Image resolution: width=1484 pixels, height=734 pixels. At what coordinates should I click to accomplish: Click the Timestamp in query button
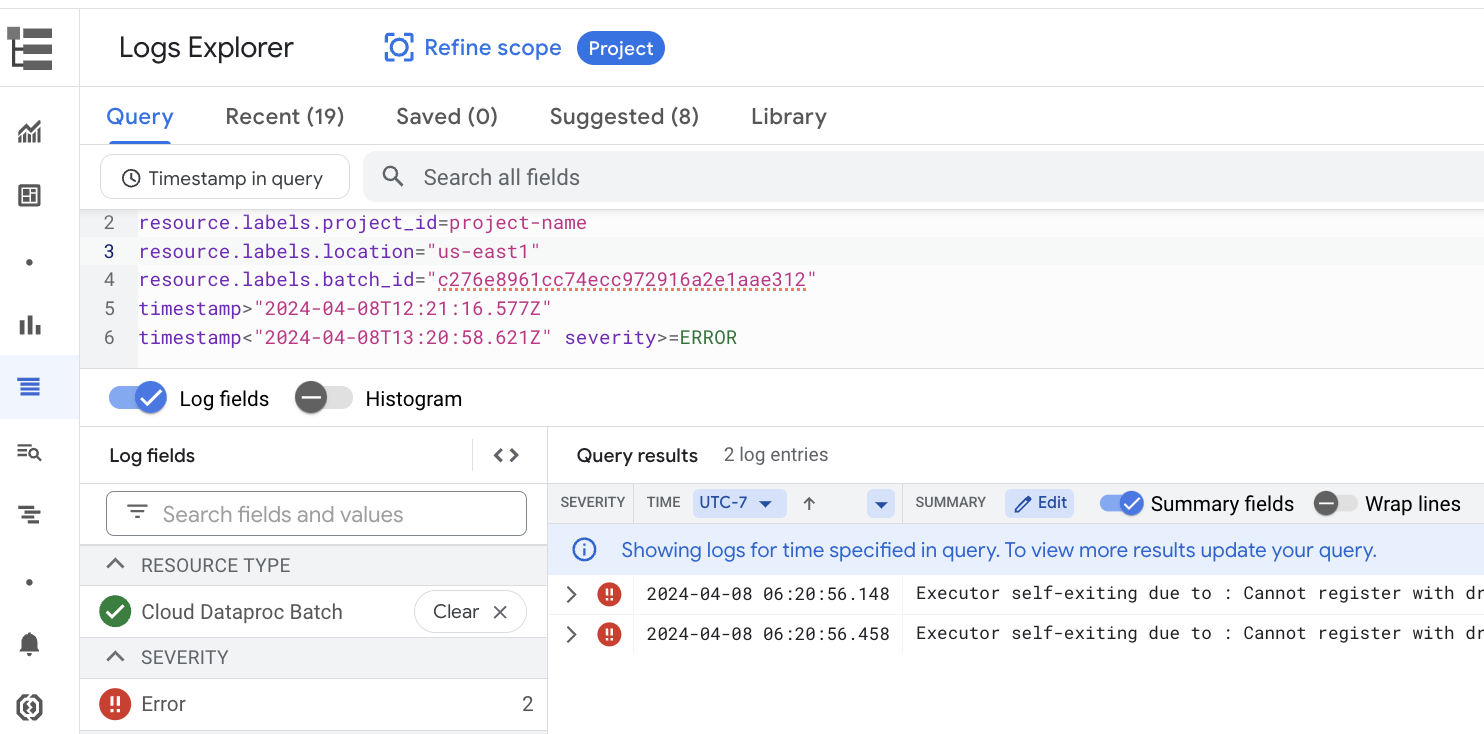pyautogui.click(x=224, y=177)
